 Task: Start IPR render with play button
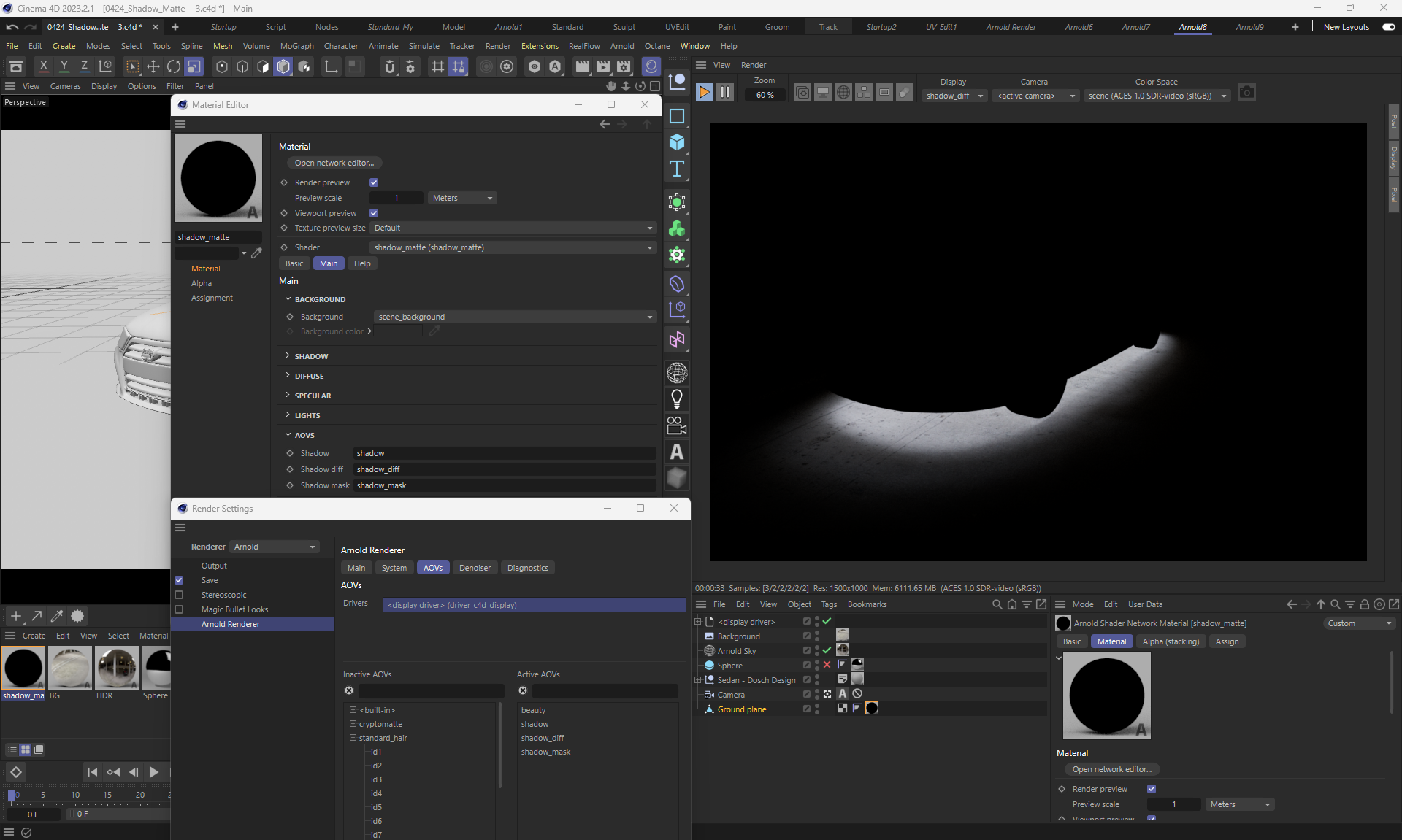704,92
